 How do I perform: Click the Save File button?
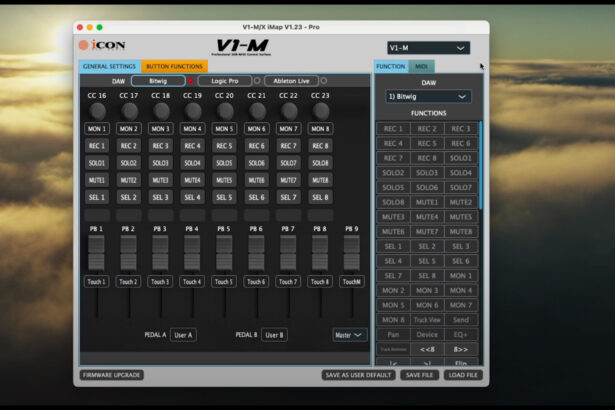[419, 375]
